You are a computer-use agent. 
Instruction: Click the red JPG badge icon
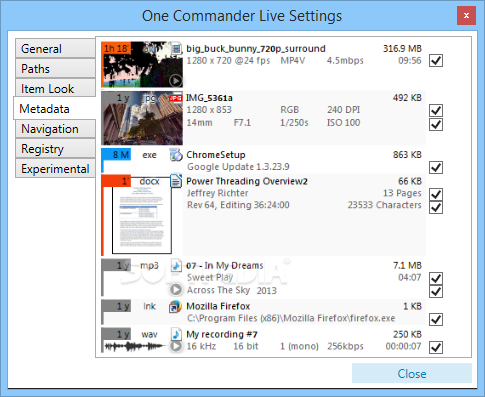point(175,98)
